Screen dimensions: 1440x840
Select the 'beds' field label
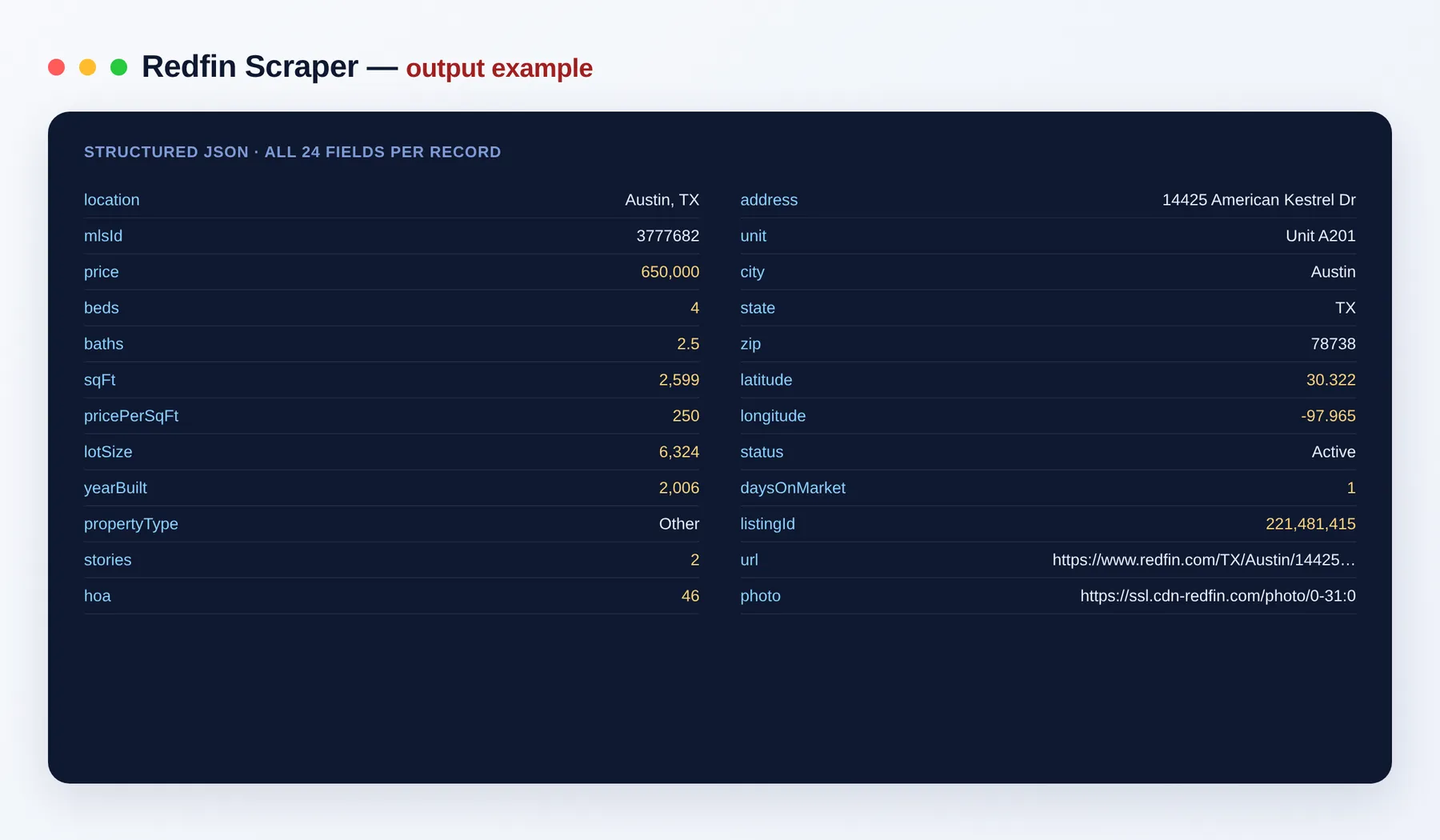point(102,308)
